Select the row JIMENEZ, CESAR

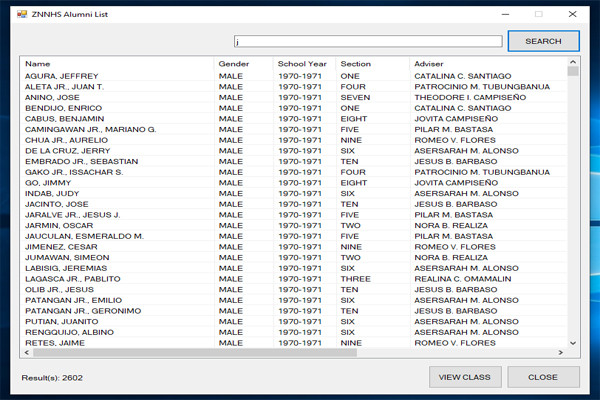point(294,247)
